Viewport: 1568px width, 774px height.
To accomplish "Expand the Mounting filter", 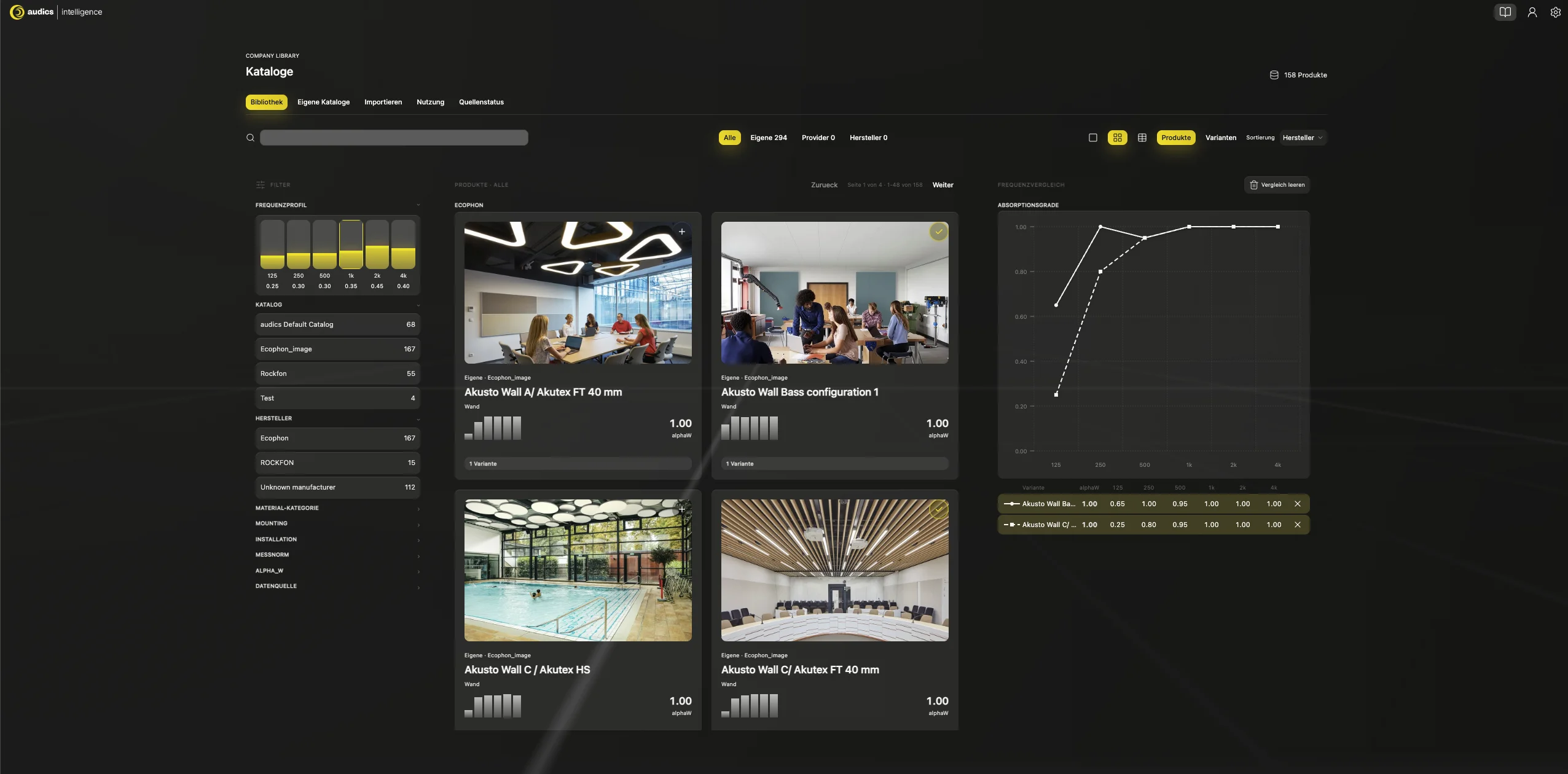I will click(x=338, y=523).
